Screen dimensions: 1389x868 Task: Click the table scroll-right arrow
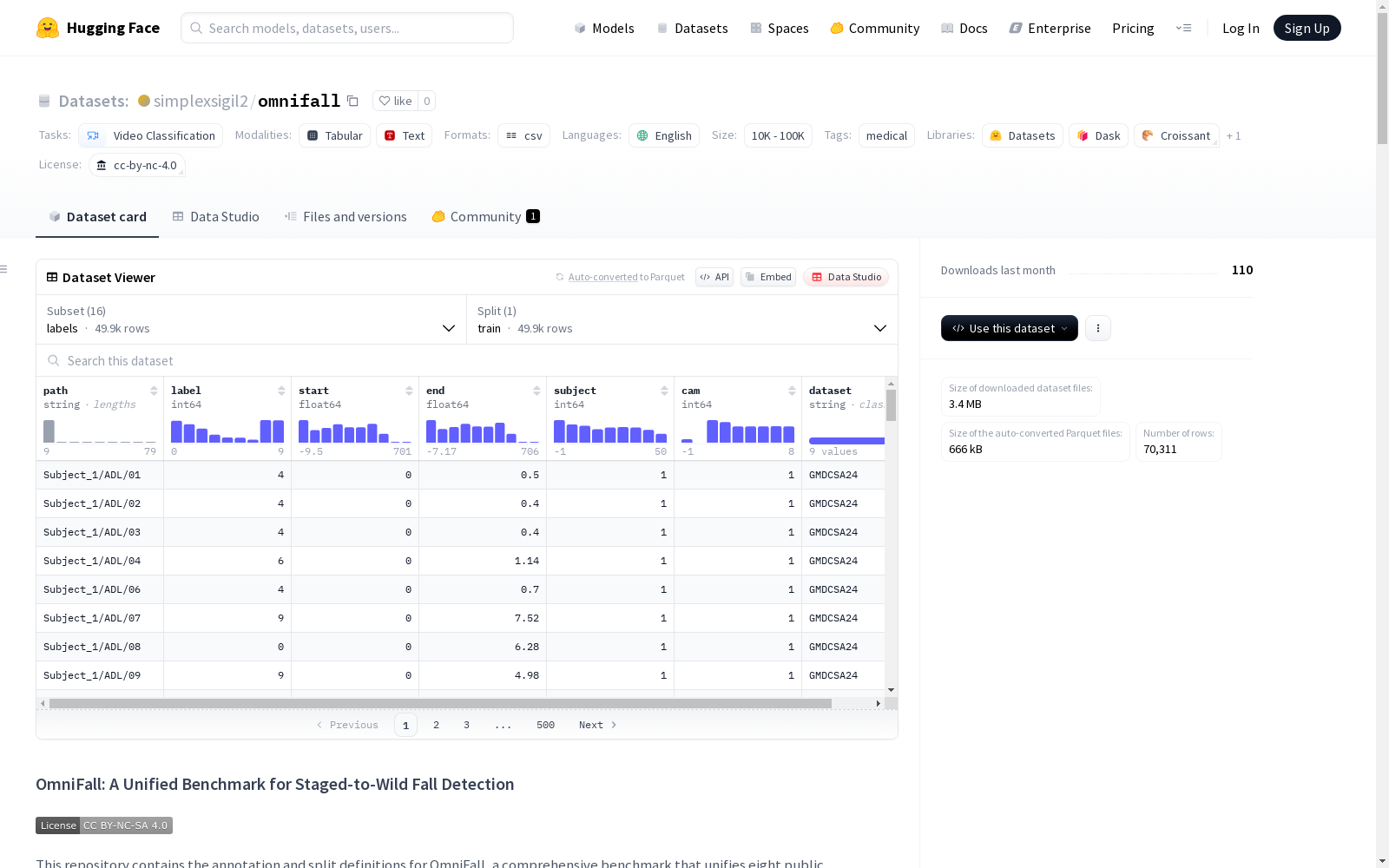(x=879, y=703)
